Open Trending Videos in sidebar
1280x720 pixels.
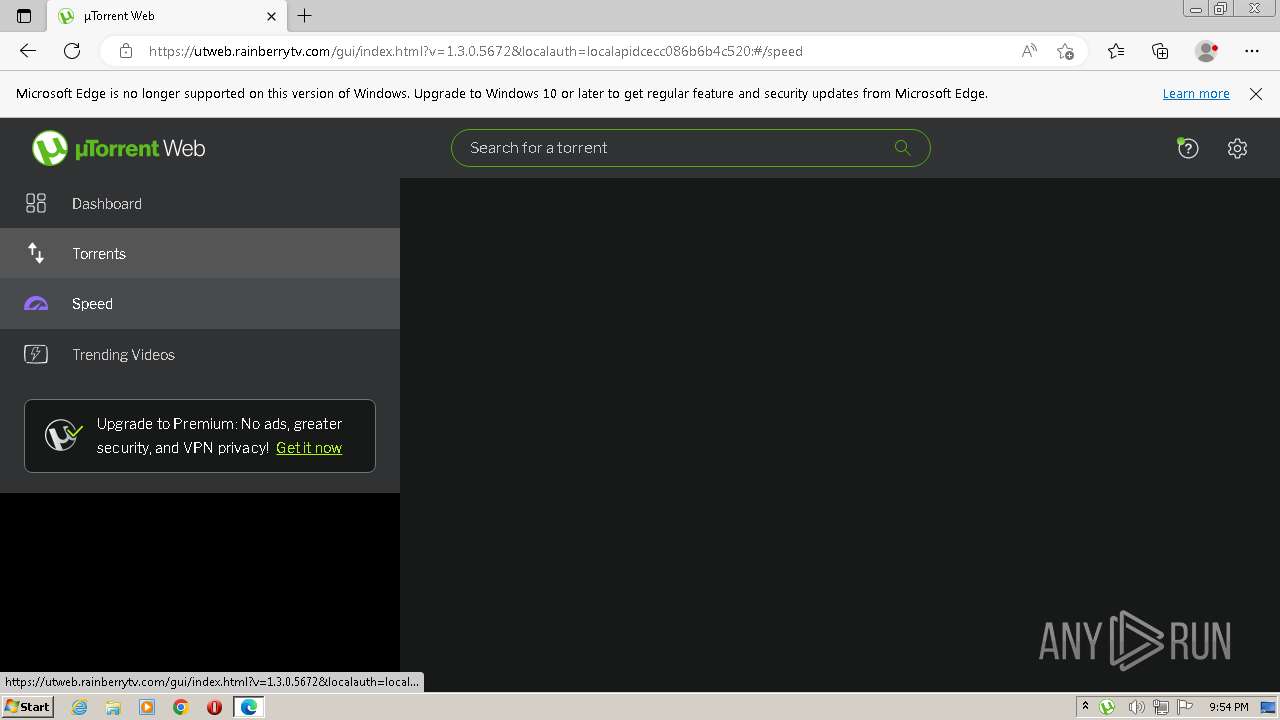[x=200, y=354]
